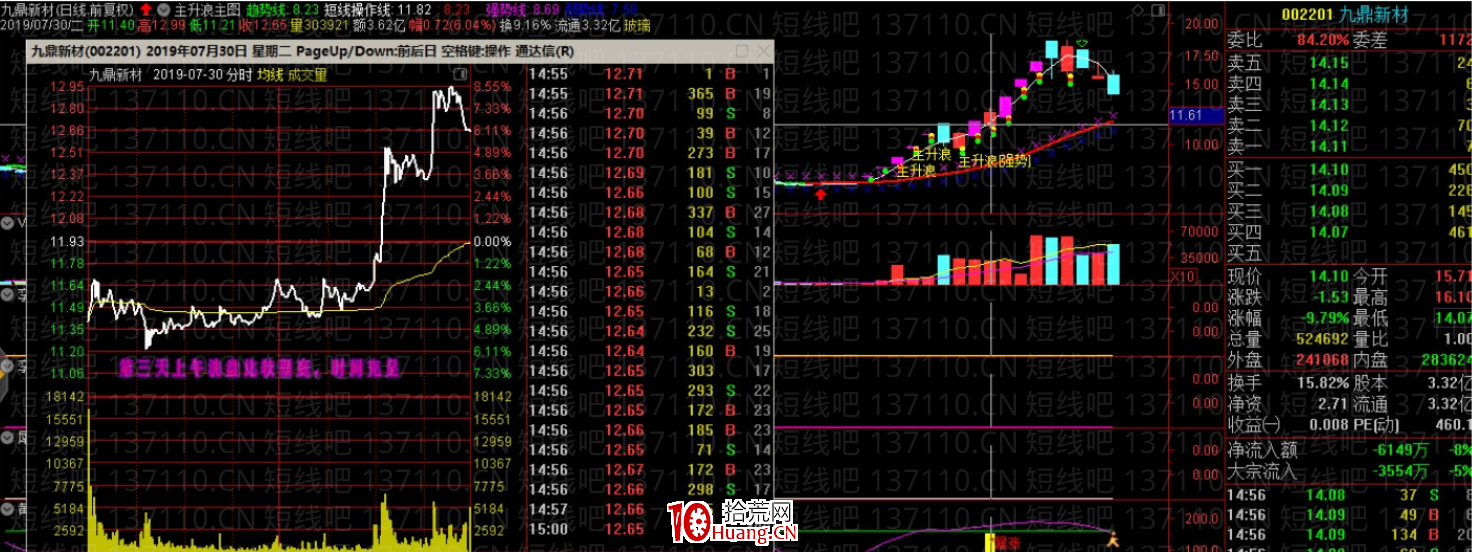Image resolution: width=1472 pixels, height=552 pixels.
Task: Click the 成交量 legend label in intraday chart
Action: click(x=309, y=74)
